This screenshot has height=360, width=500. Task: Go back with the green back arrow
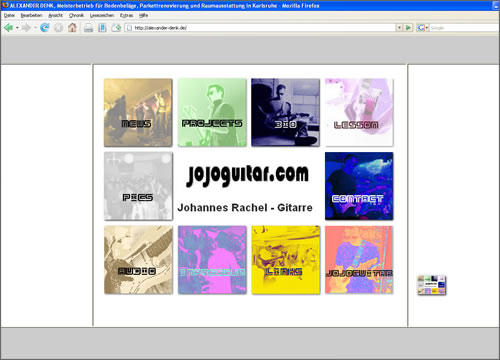[x=8, y=28]
